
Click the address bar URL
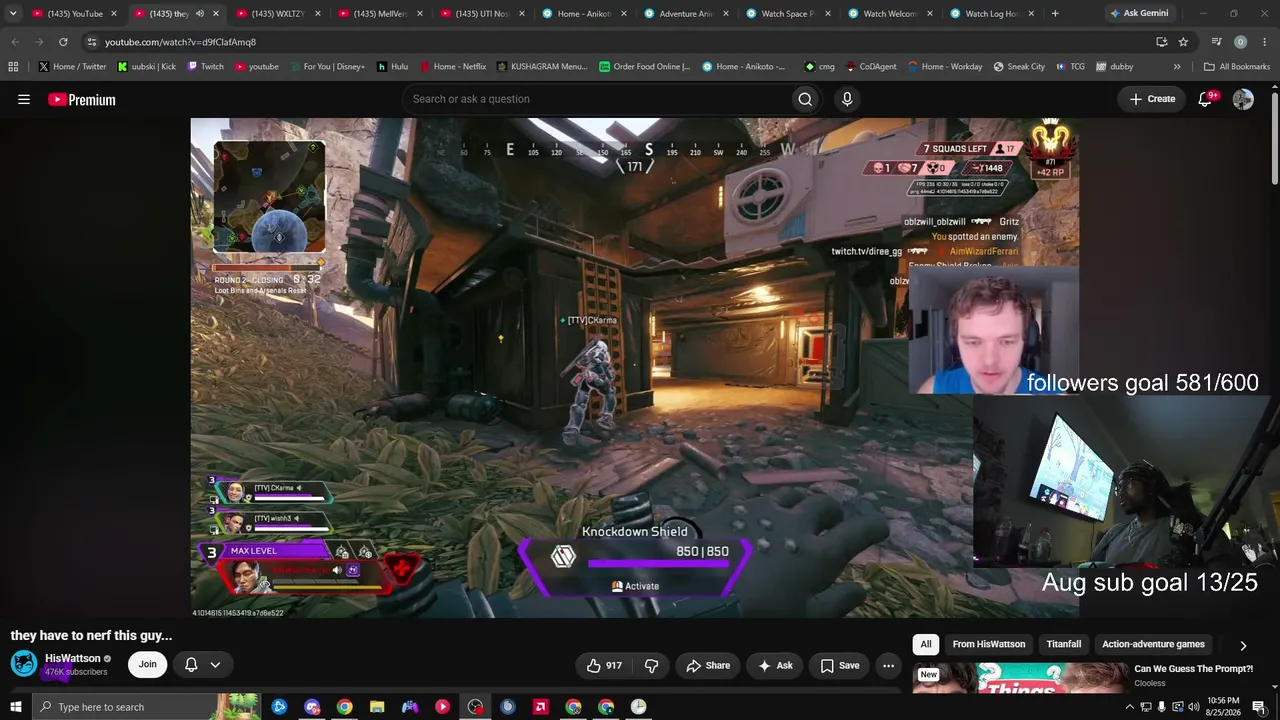click(180, 42)
